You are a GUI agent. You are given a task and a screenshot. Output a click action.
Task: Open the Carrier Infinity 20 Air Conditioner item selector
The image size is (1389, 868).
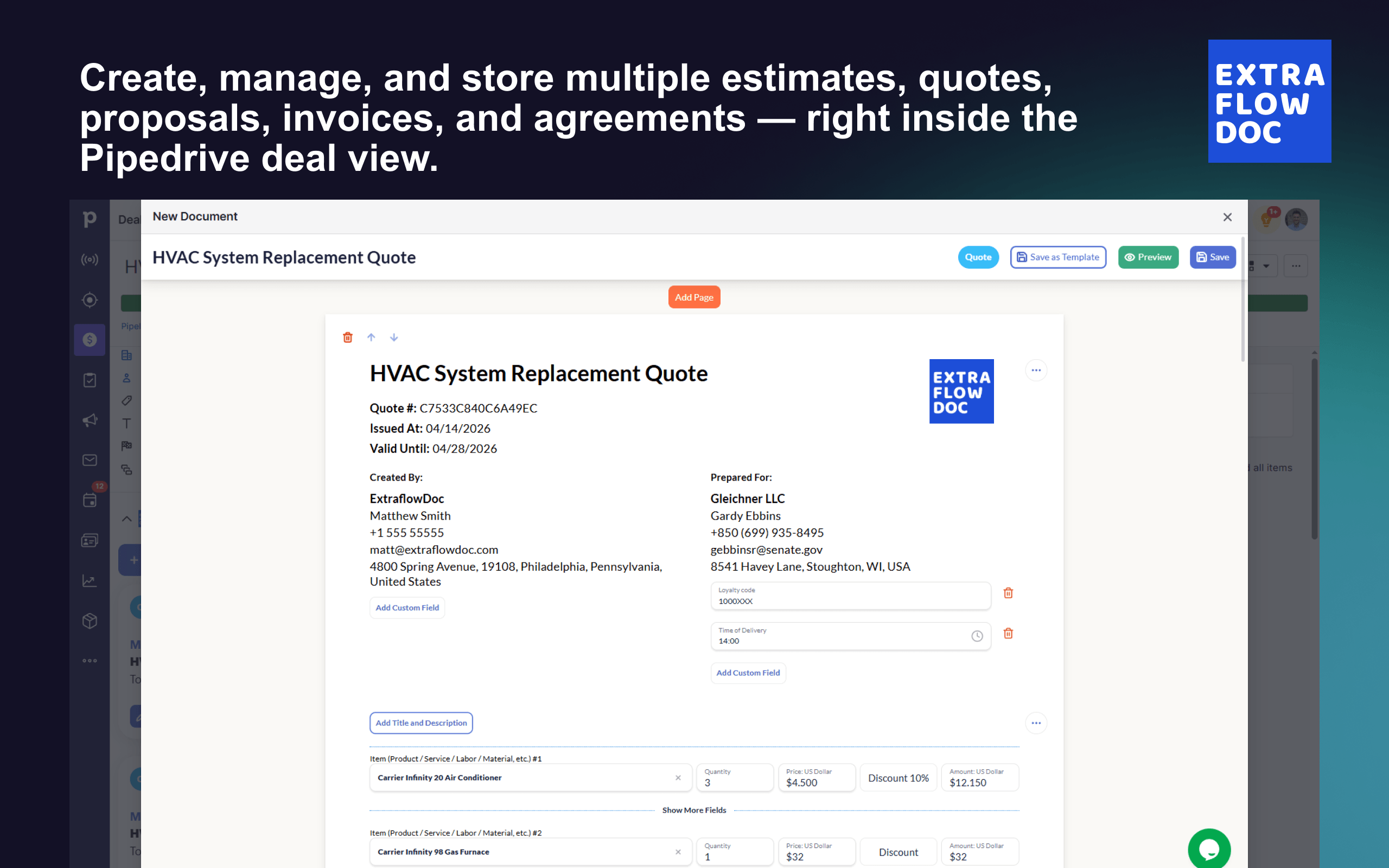click(x=530, y=778)
